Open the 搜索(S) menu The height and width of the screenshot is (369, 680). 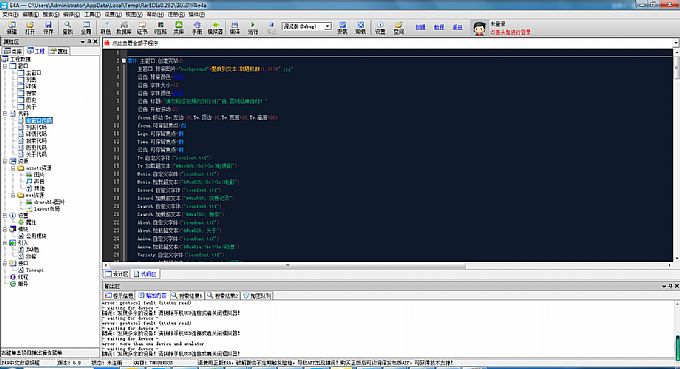pyautogui.click(x=51, y=14)
